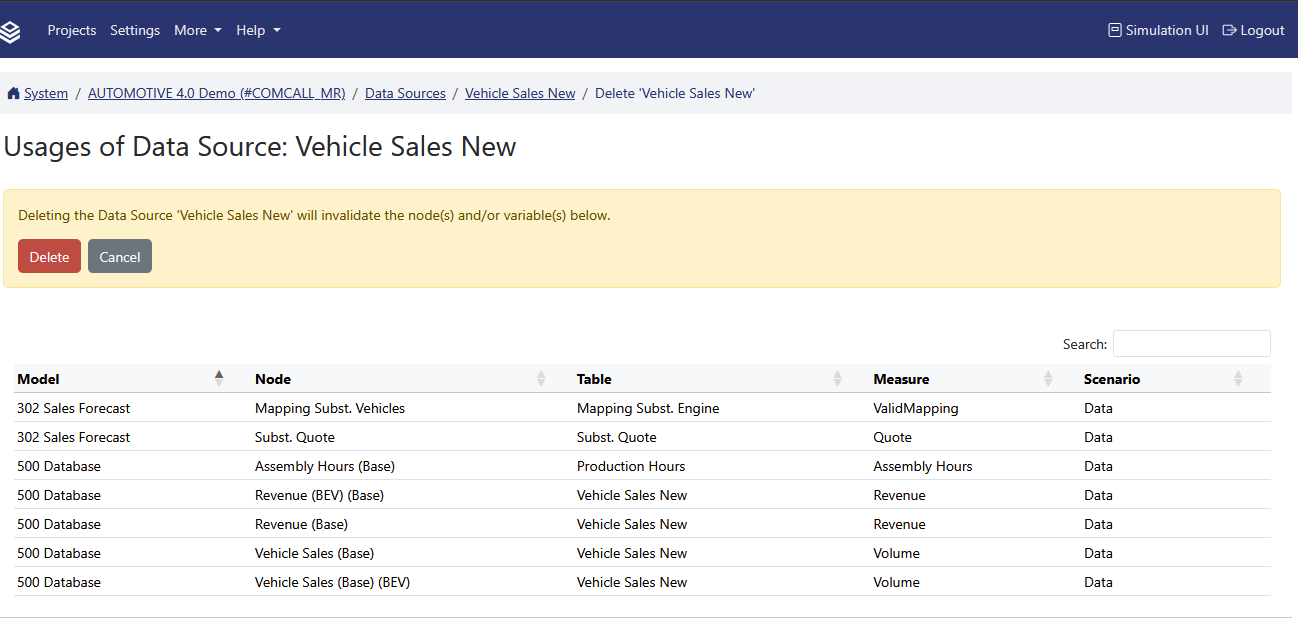Click the Simulation UI icon
Screen dimensions: 1298x624
coord(1115,30)
